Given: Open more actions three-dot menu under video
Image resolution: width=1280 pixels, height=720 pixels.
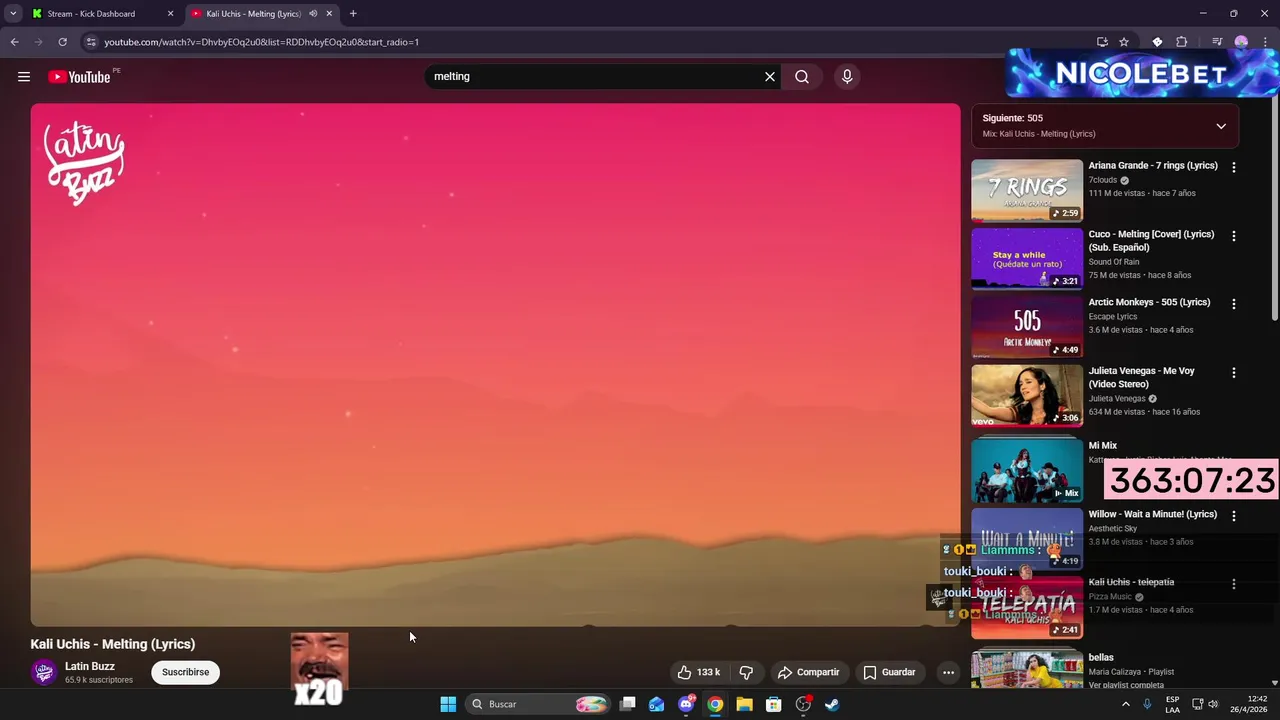Looking at the screenshot, I should [948, 672].
